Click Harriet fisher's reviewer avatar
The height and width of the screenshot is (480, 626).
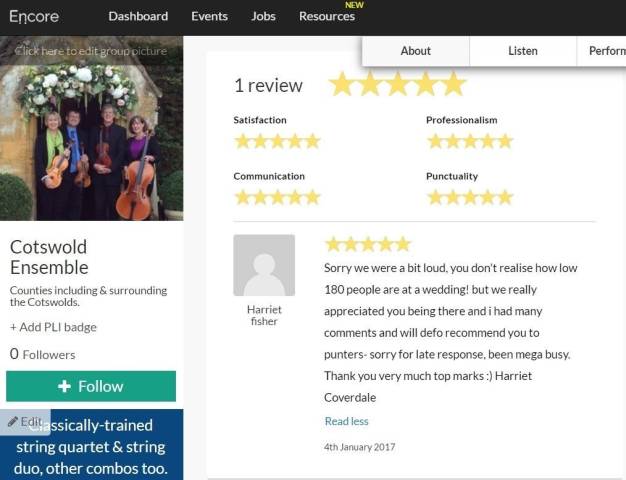264,265
